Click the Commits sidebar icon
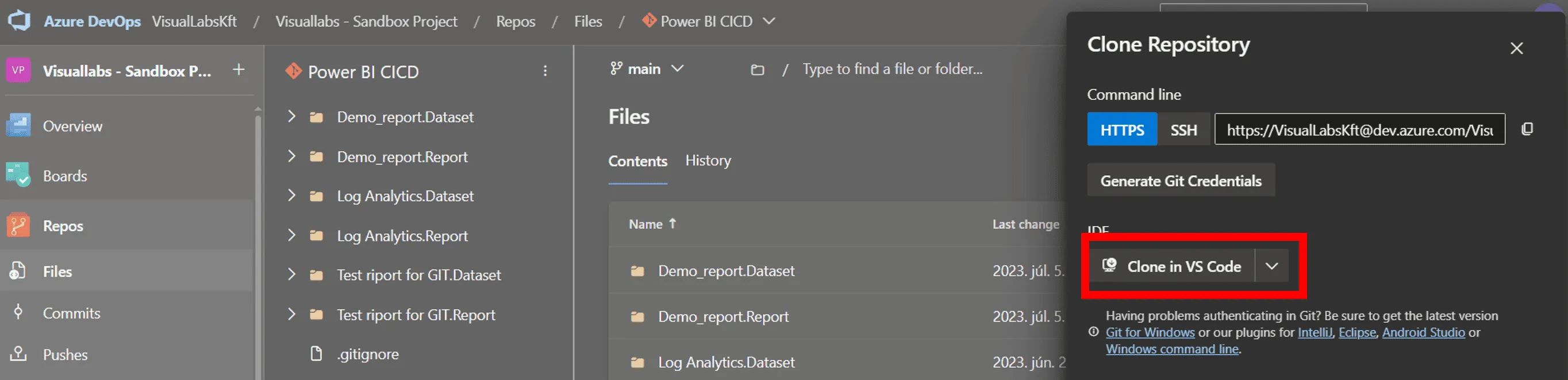The width and height of the screenshot is (1568, 380). click(18, 312)
